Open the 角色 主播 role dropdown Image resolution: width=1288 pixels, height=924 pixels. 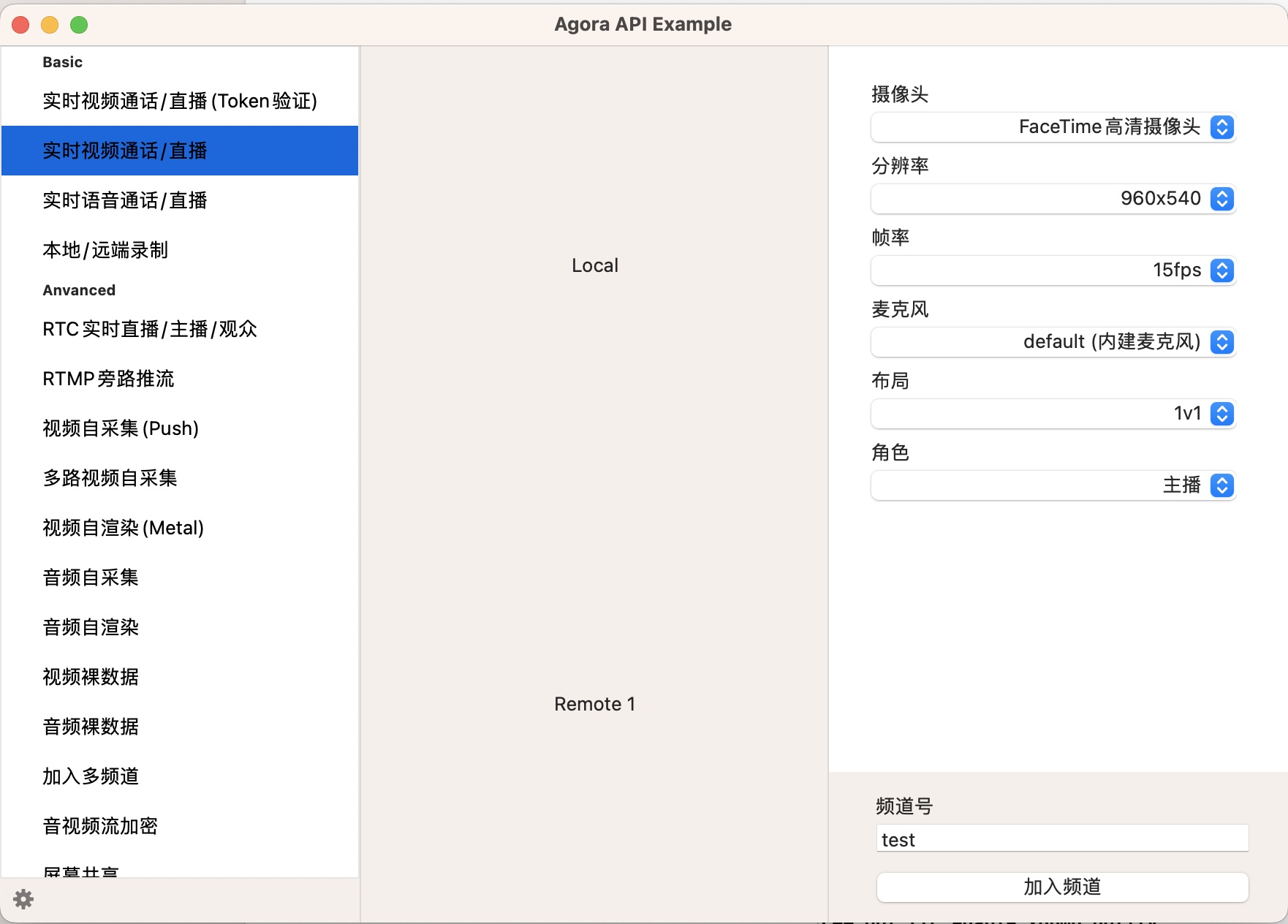coord(1053,485)
